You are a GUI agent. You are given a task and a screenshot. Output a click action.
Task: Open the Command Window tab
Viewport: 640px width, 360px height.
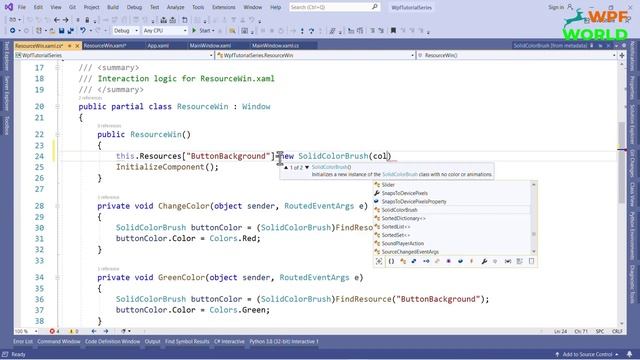59,342
